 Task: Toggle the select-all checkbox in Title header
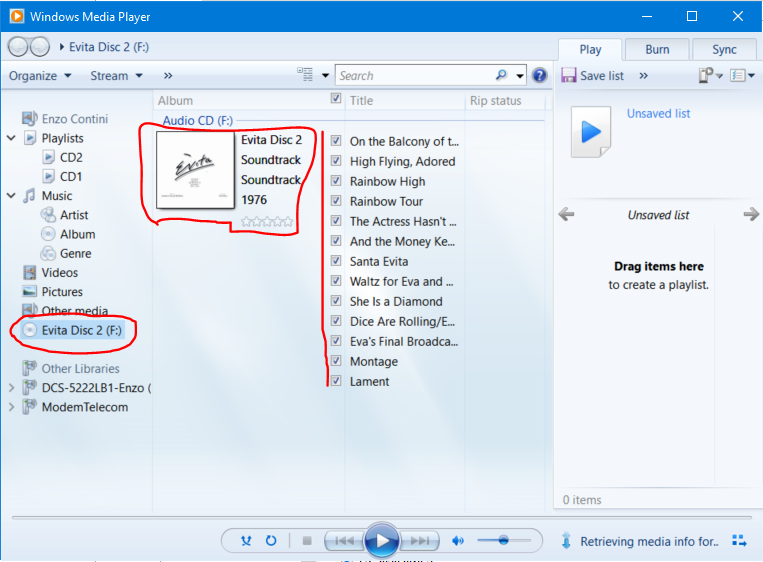[336, 100]
